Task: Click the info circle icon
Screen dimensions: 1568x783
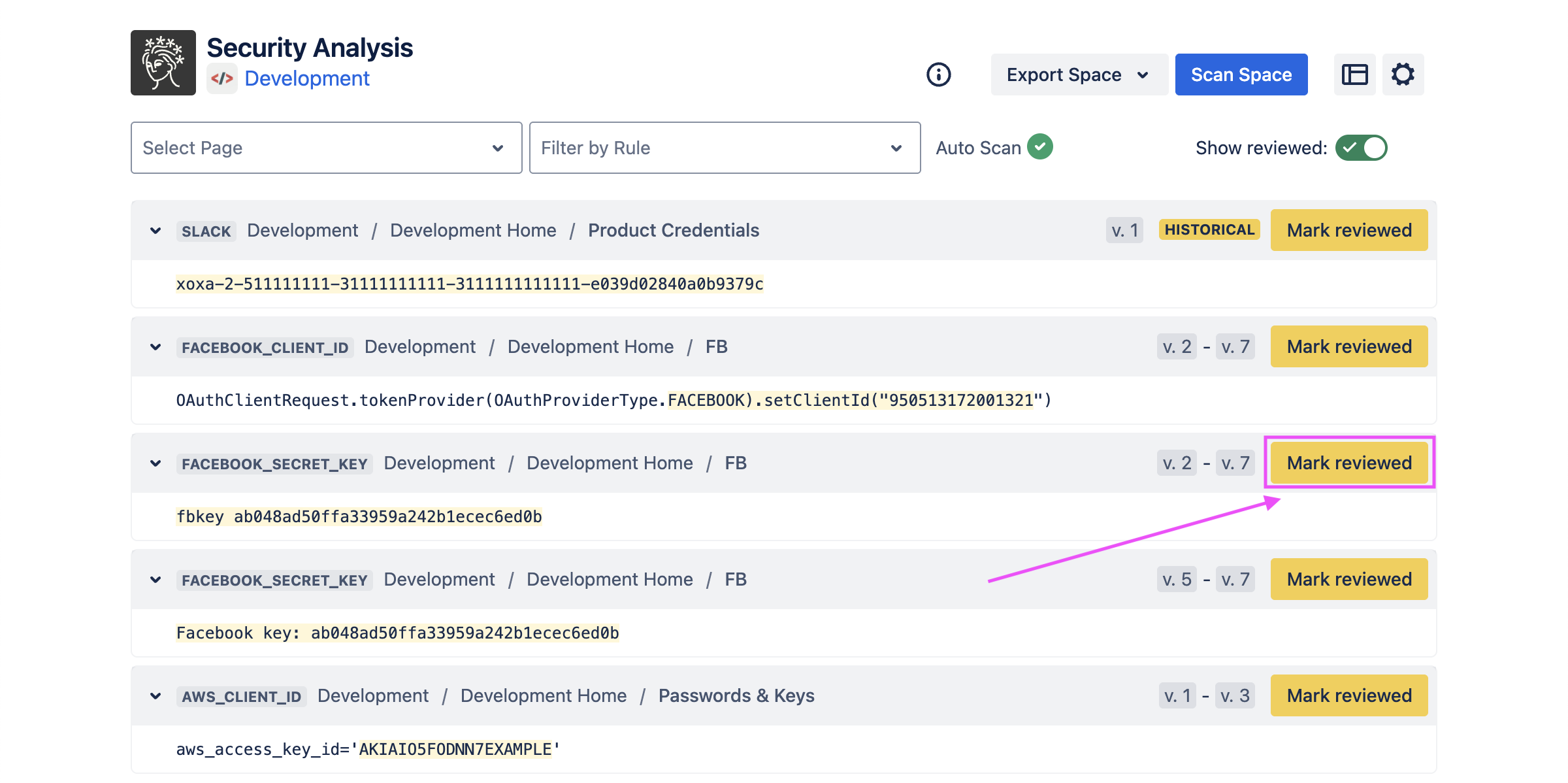Action: (x=938, y=75)
